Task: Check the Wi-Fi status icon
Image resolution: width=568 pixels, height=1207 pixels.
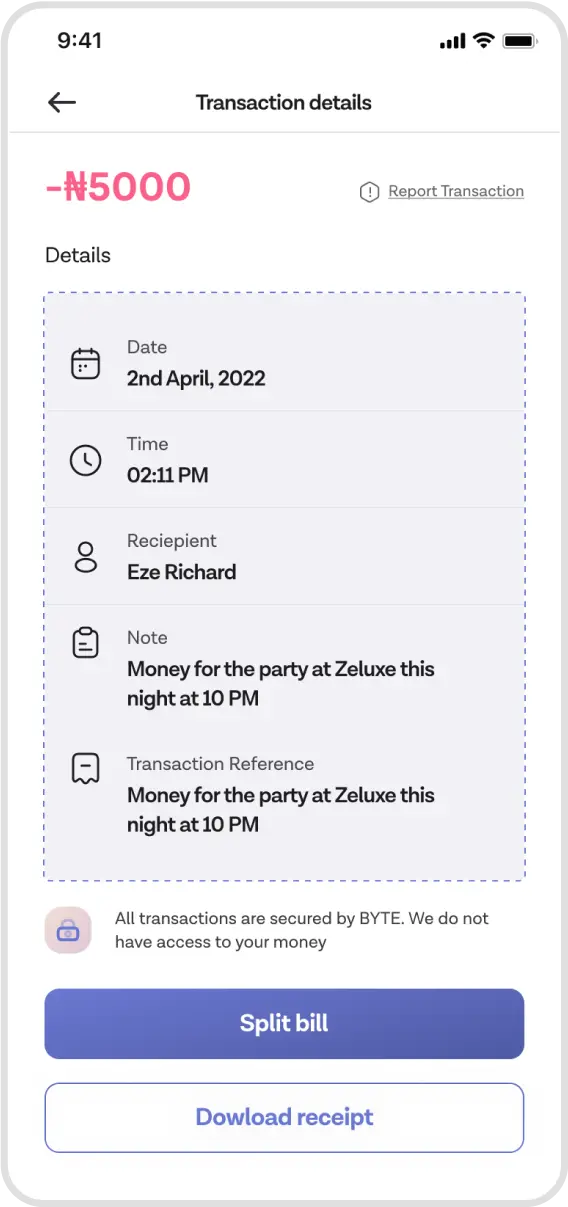Action: point(484,41)
